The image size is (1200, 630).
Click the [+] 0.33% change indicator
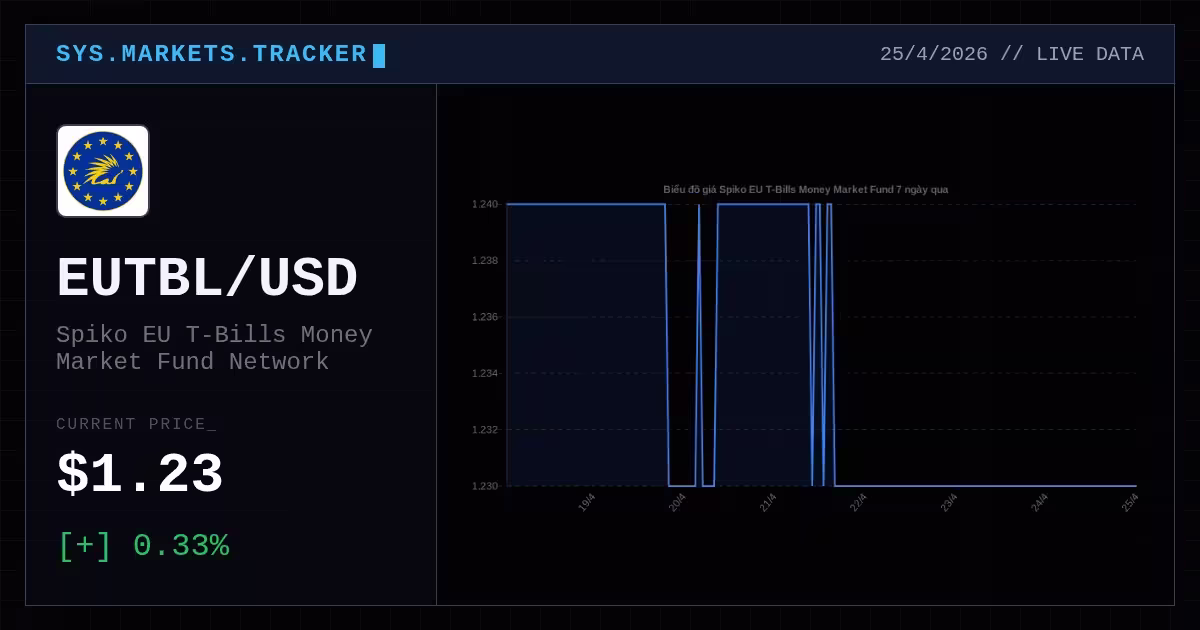coord(143,546)
